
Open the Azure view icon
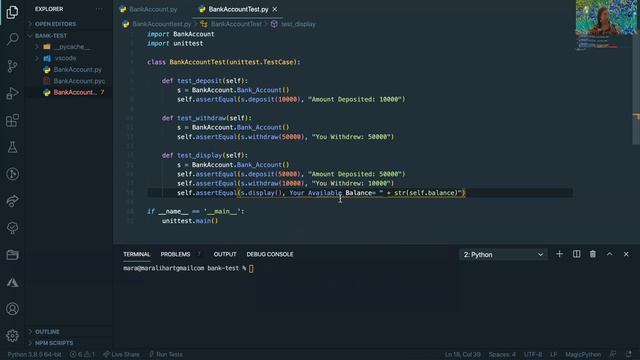coord(12,282)
